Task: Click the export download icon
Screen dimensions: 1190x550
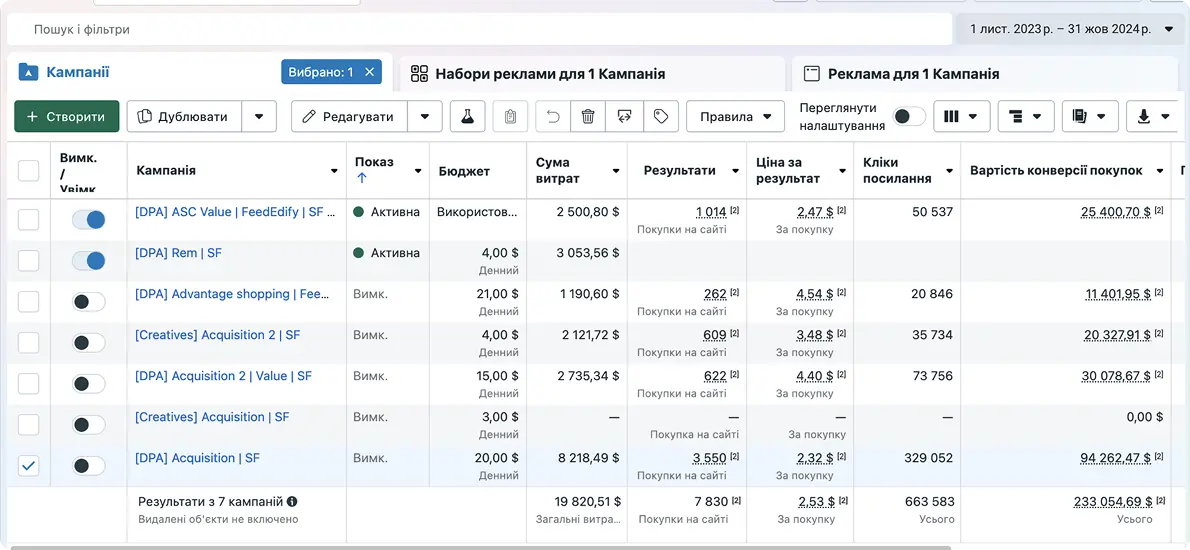Action: (x=1152, y=117)
